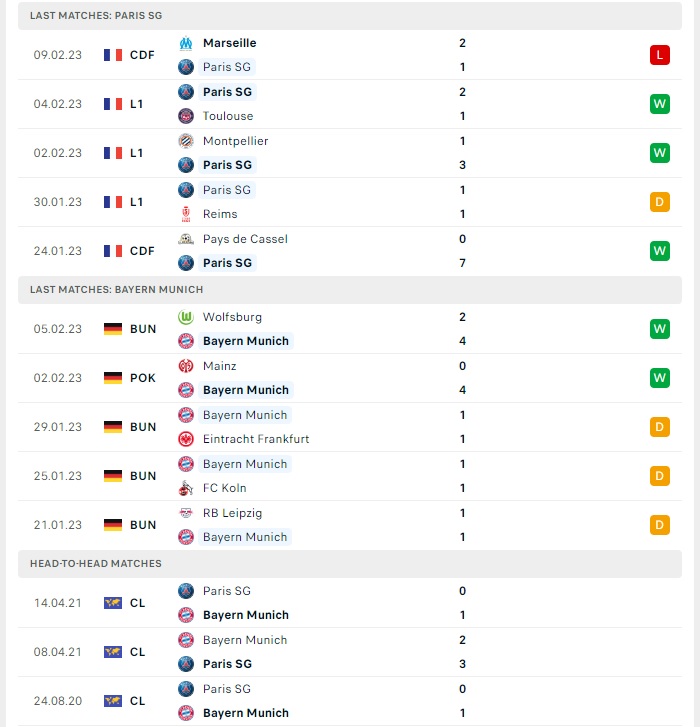Viewport: 700px width, 727px height.
Task: Click the Wolfsburg club logo
Action: (186, 317)
